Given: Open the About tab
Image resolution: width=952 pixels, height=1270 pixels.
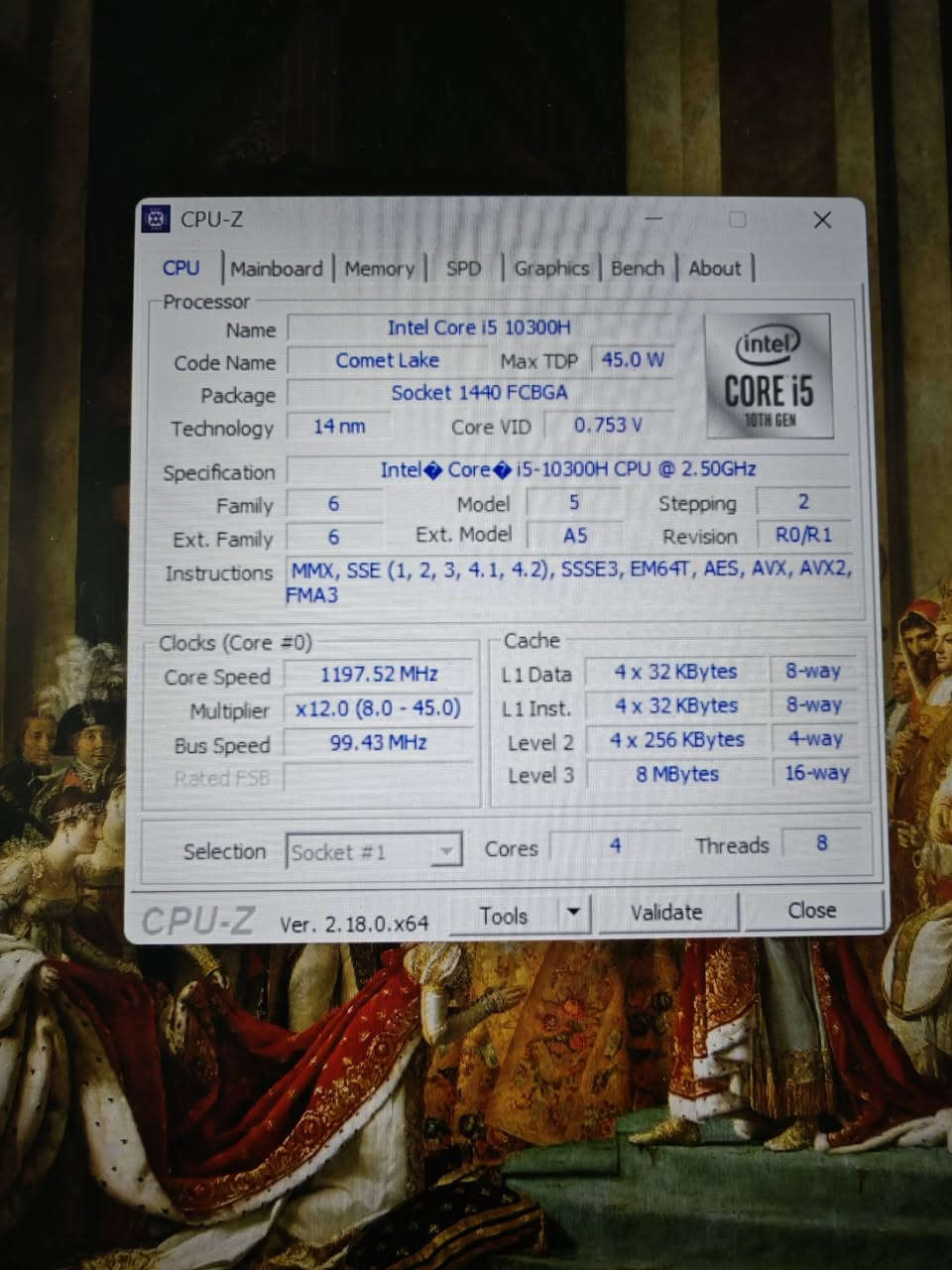Looking at the screenshot, I should coord(714,268).
